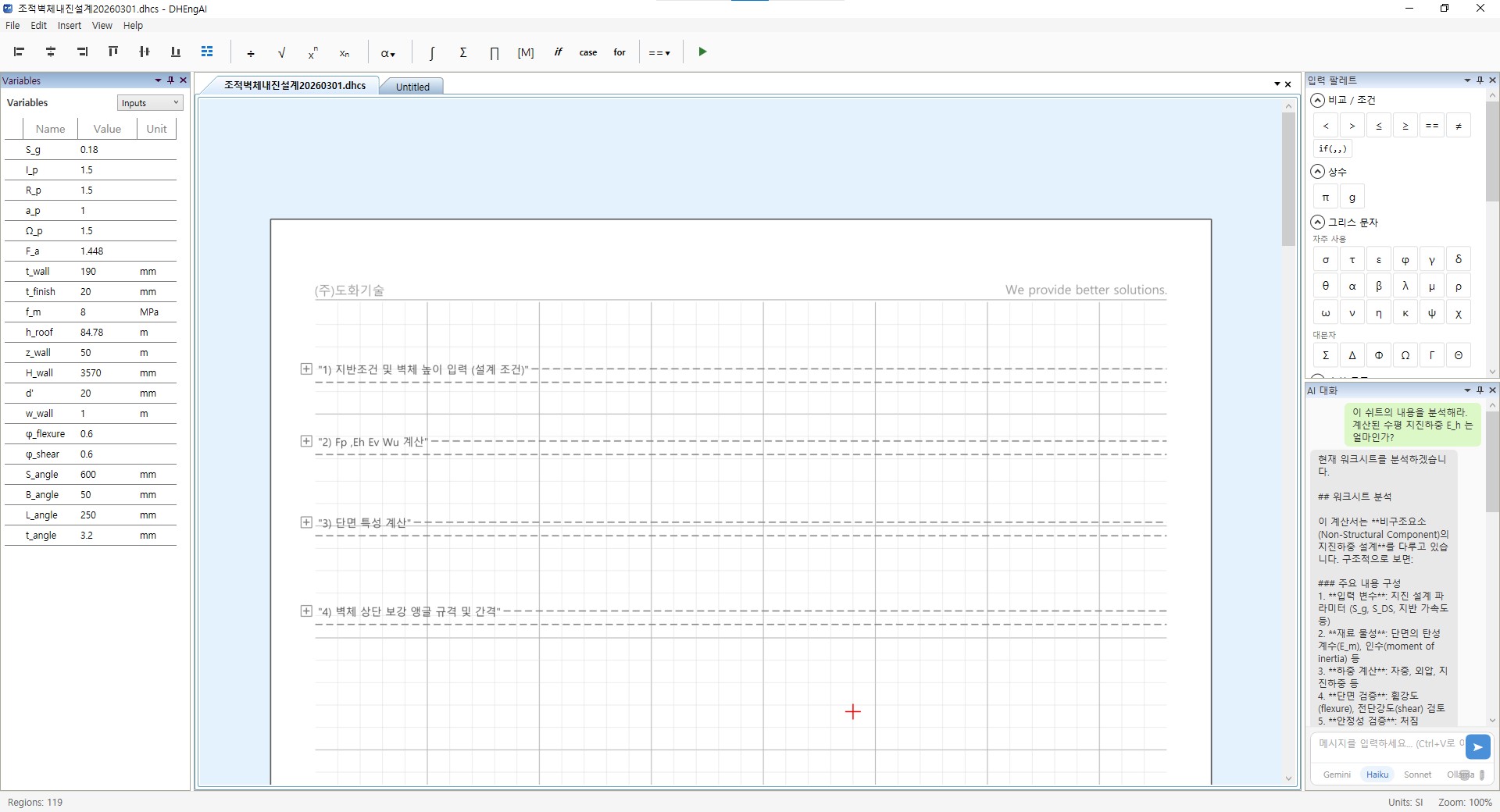Click the if(,,) palette button

tap(1332, 149)
